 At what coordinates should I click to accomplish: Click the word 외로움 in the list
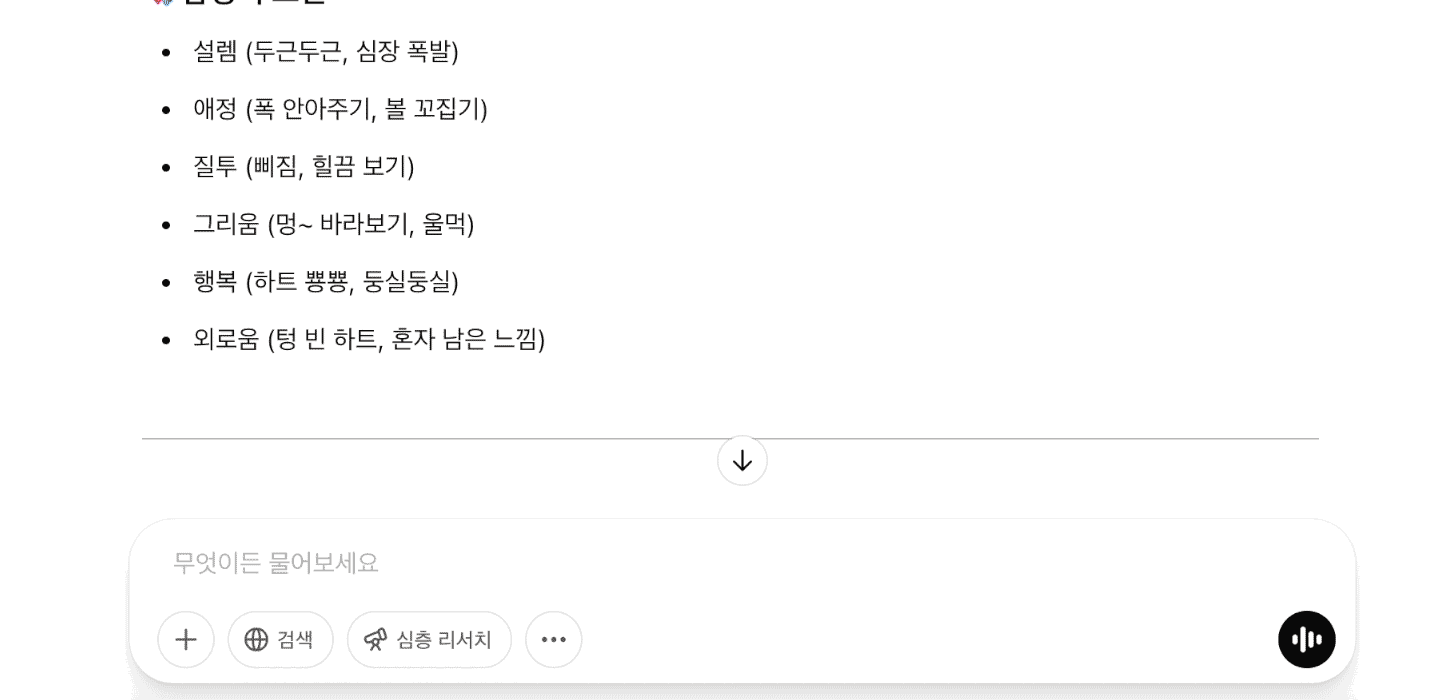coord(226,340)
